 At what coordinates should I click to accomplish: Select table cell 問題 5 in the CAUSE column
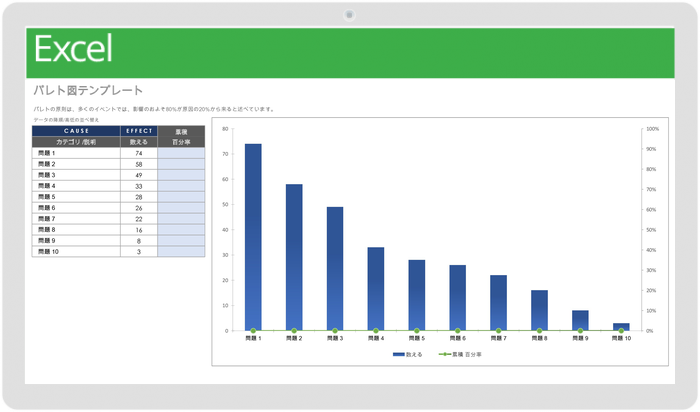pos(76,197)
